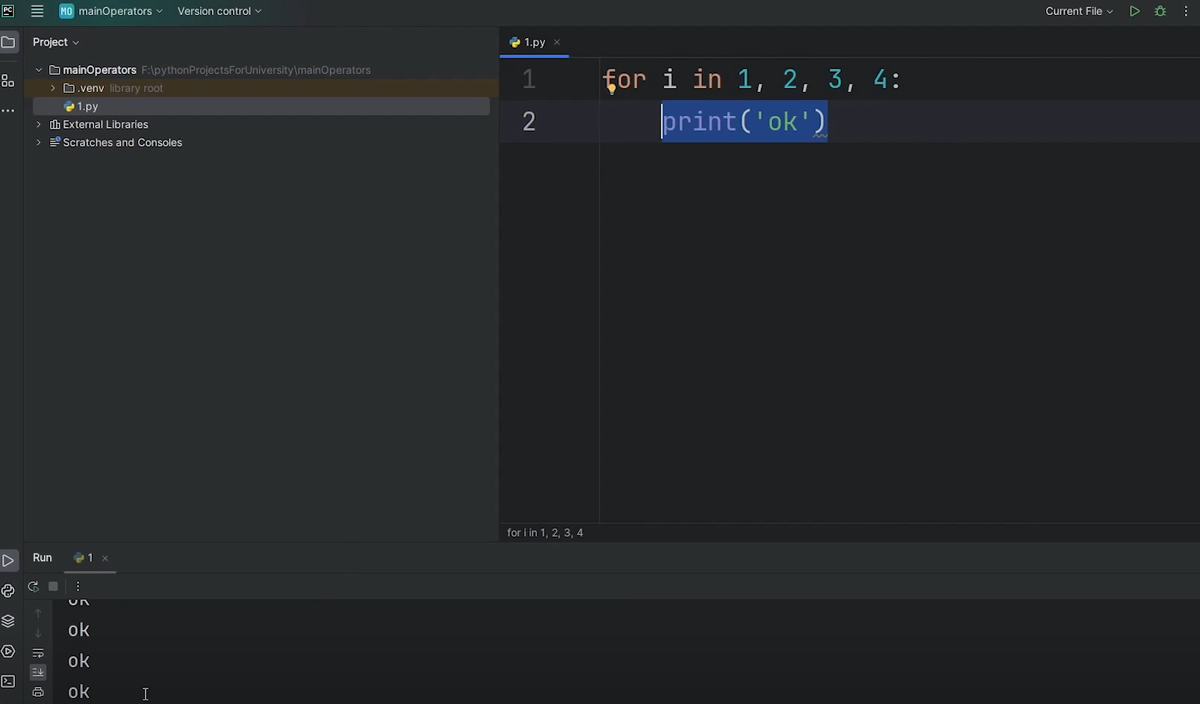
Task: Show more tool windows via ellipsis
Action: click(8, 110)
